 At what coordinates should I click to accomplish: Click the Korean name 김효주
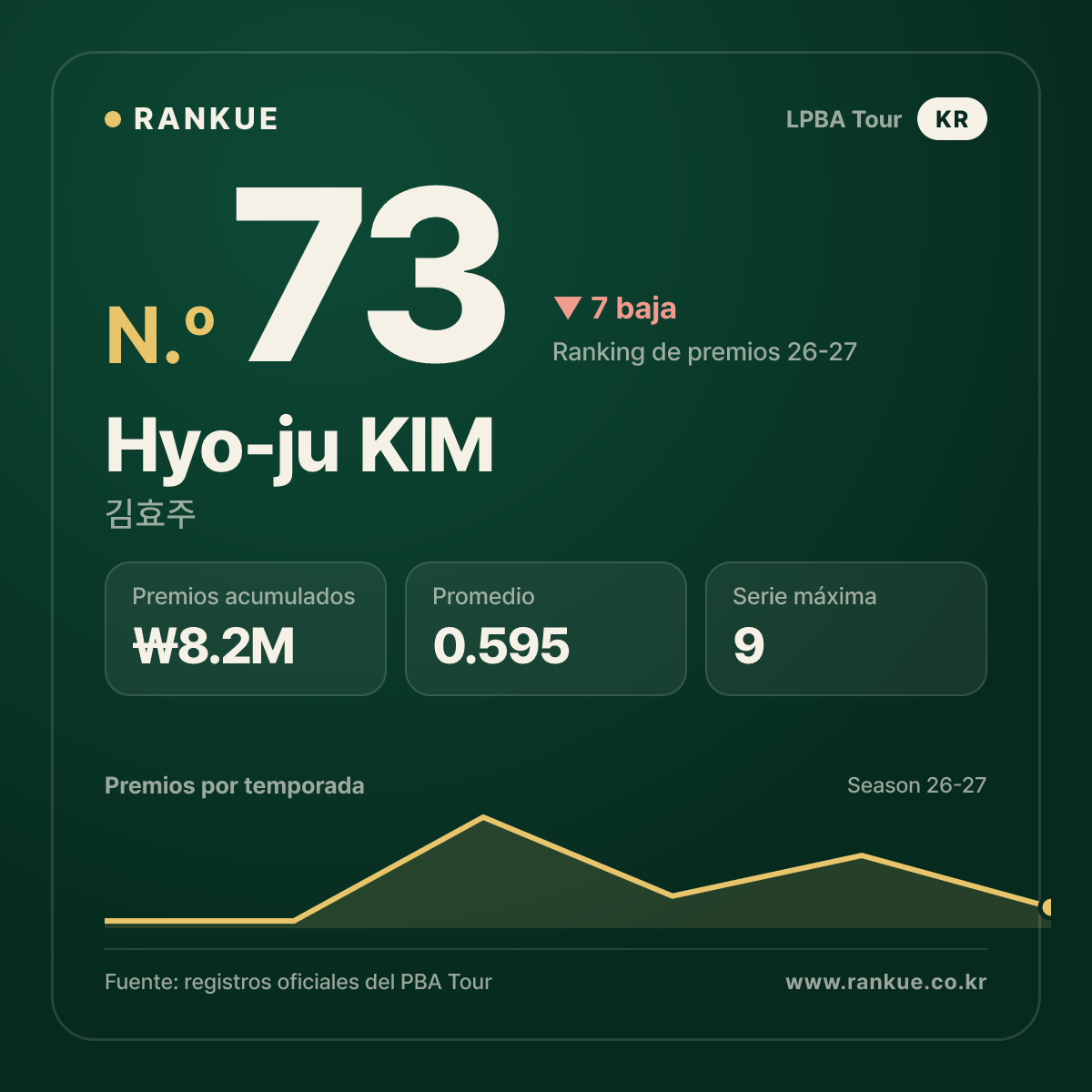[x=151, y=513]
